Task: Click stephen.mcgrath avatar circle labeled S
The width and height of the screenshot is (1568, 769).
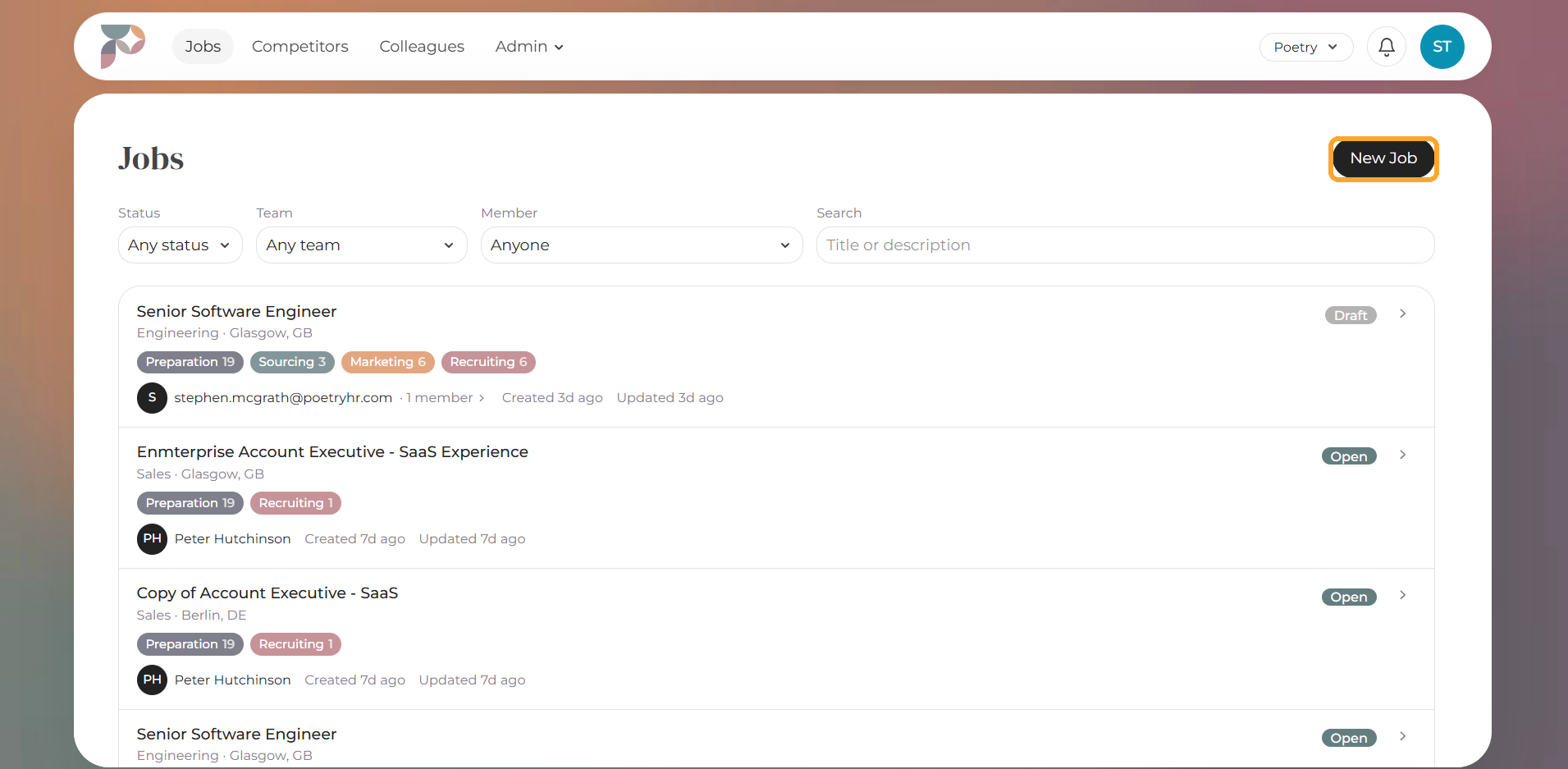Action: coord(152,397)
